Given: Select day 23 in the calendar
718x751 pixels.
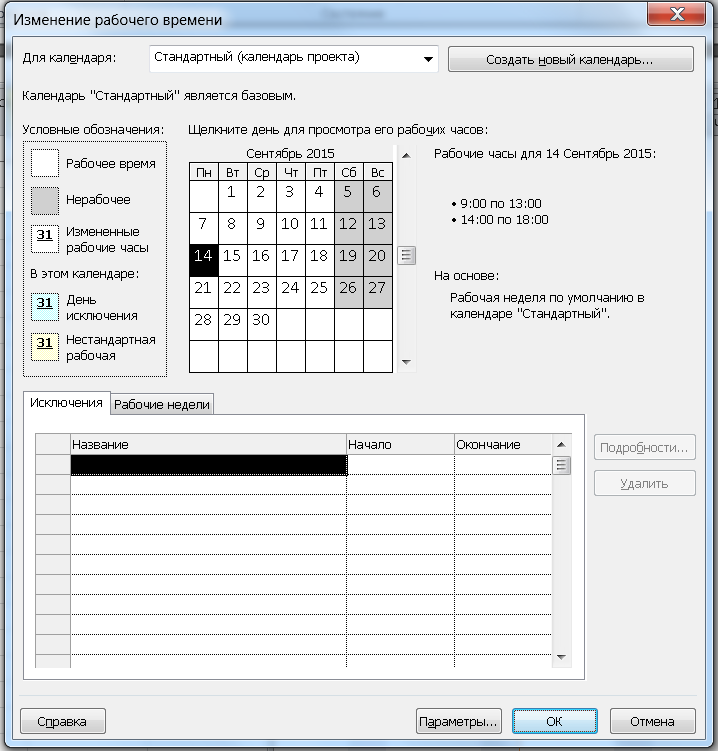Looking at the screenshot, I should pos(262,292).
